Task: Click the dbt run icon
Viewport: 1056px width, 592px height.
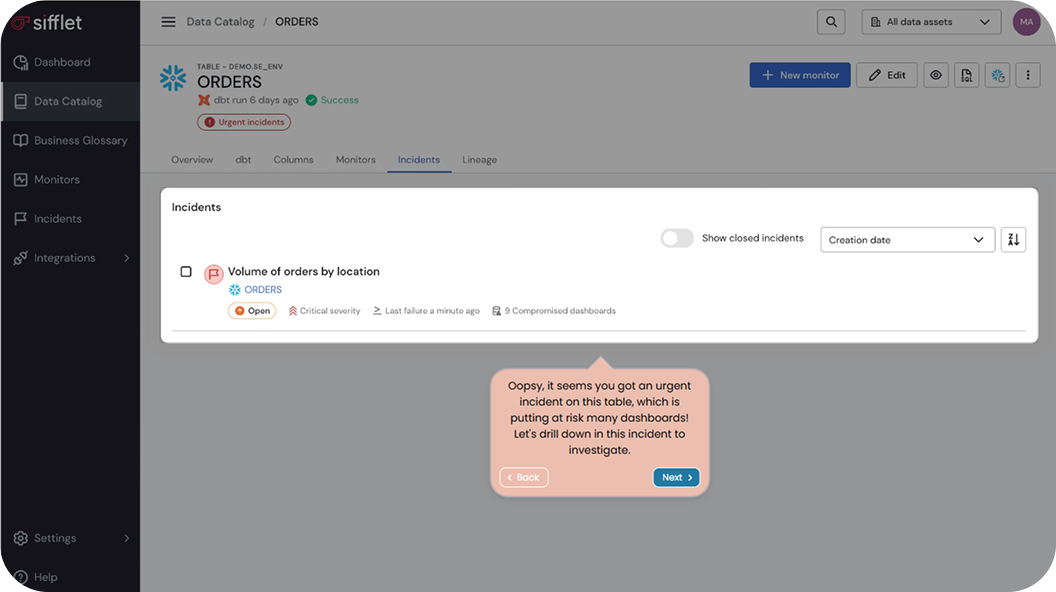Action: pyautogui.click(x=203, y=100)
